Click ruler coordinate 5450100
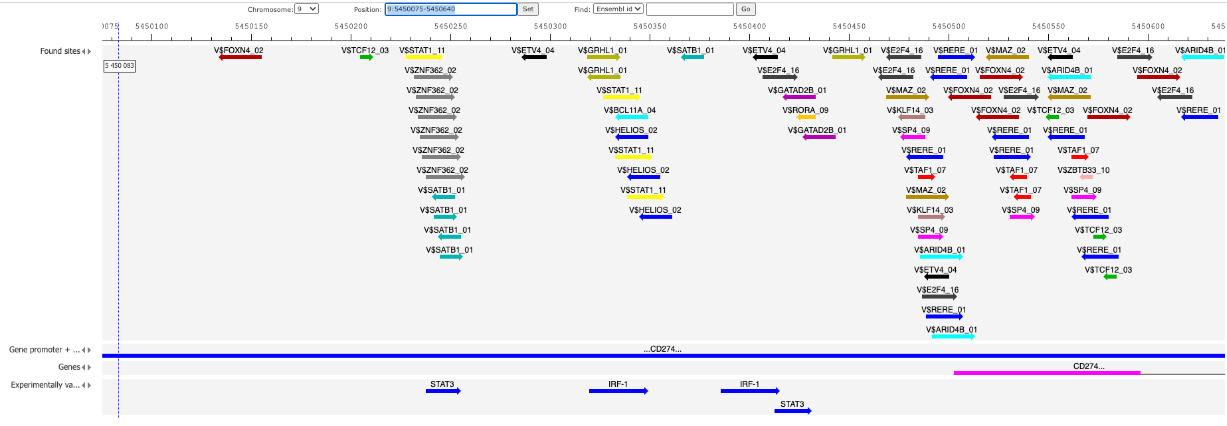 click(152, 24)
